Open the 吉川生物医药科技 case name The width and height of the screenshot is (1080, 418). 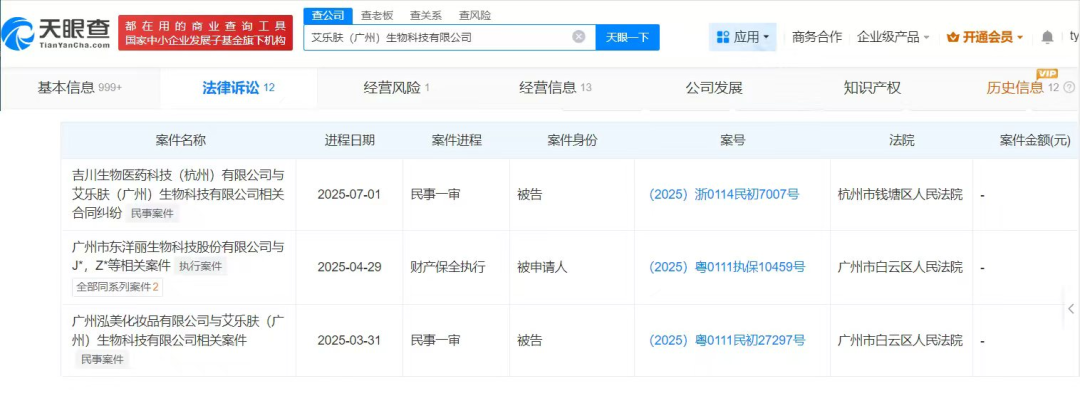coord(178,194)
